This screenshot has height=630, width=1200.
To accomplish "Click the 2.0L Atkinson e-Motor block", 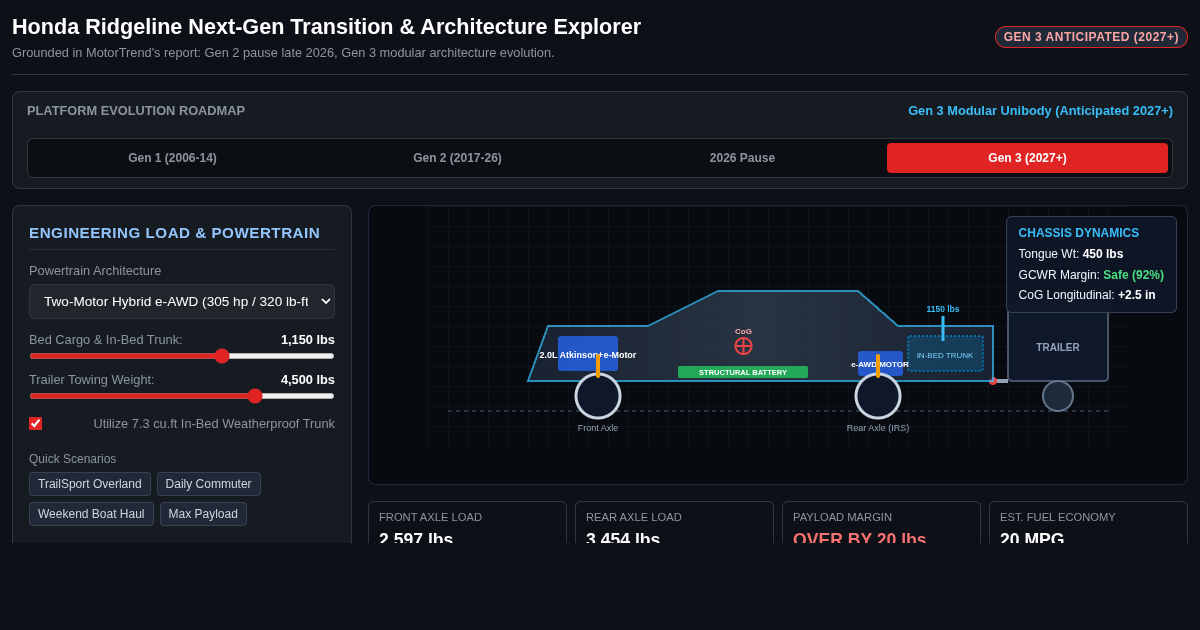I will pos(588,354).
